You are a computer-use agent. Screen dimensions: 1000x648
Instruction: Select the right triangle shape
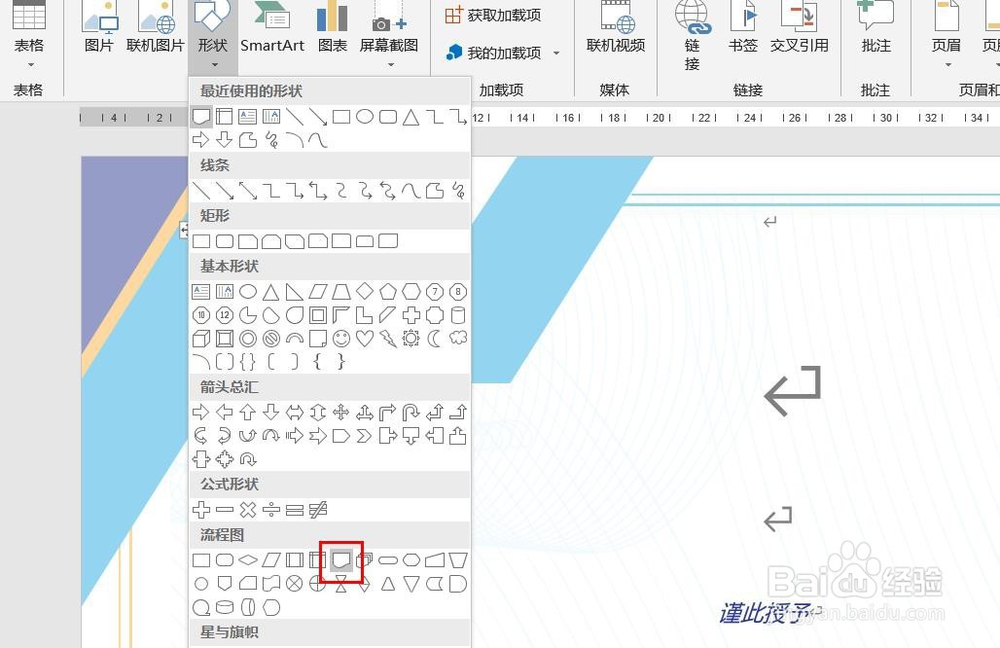coord(294,292)
